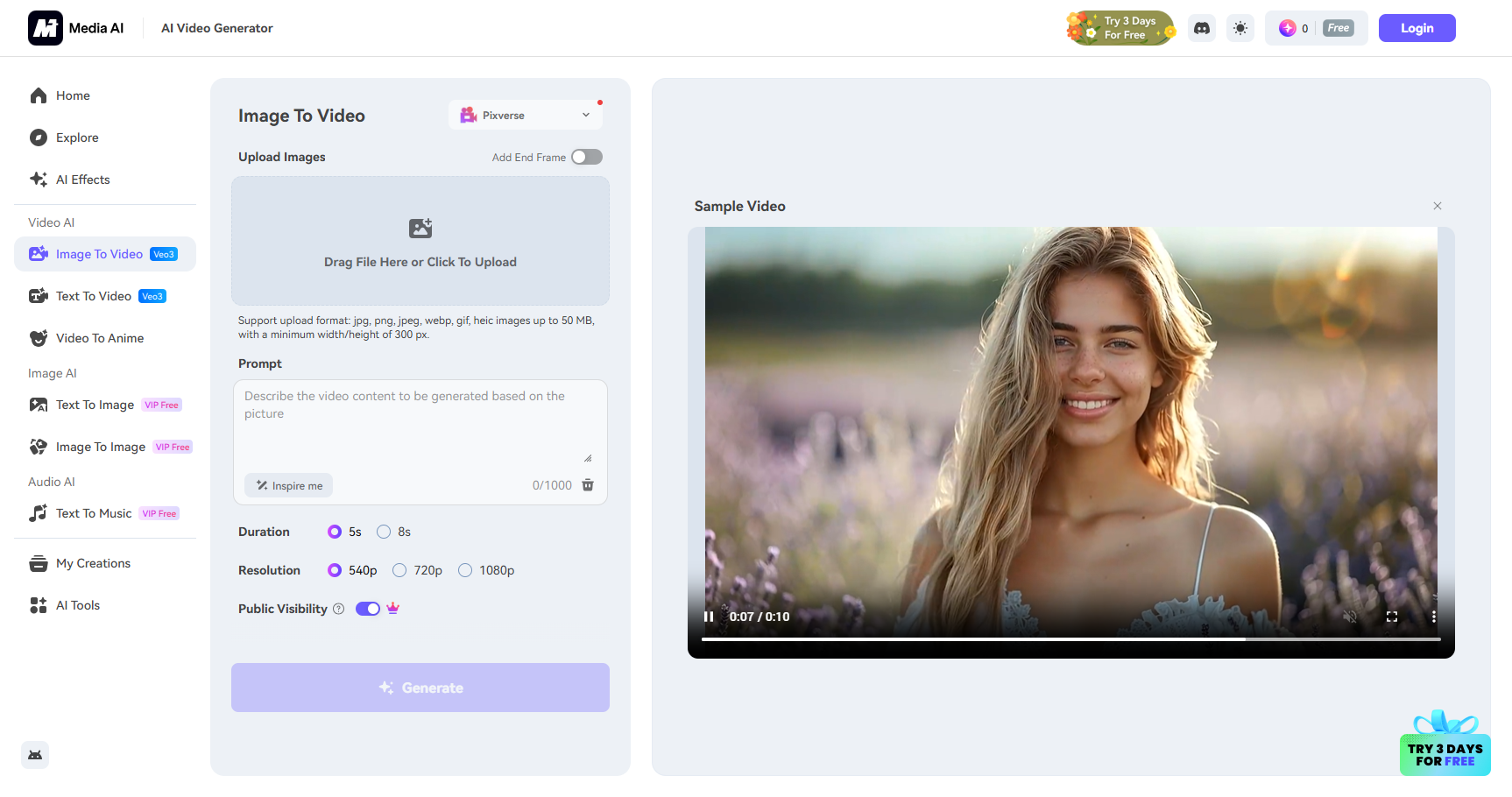Click the Login button

coord(1417,27)
